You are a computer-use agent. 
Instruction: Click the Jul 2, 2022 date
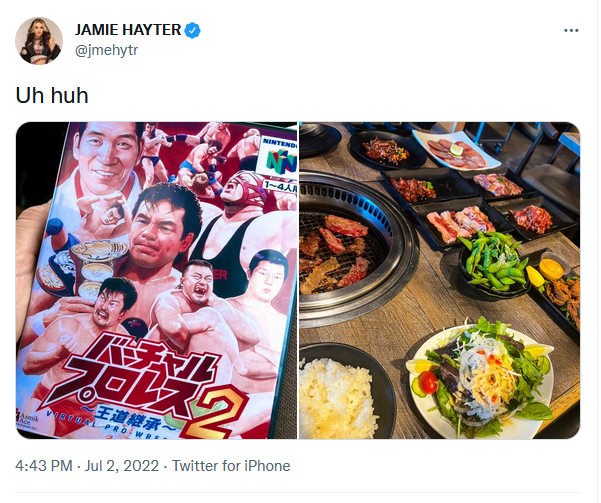(x=122, y=466)
